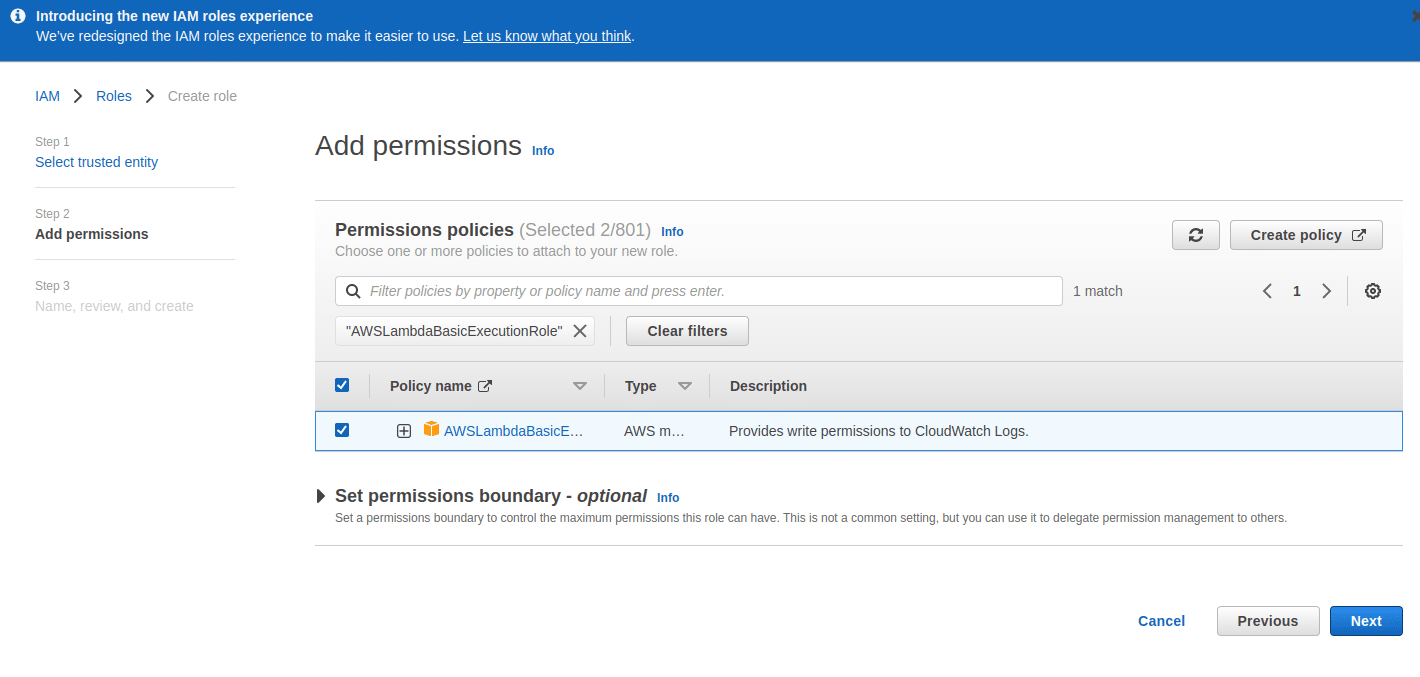Sort by Type column arrow
The width and height of the screenshot is (1420, 677).
[x=685, y=386]
